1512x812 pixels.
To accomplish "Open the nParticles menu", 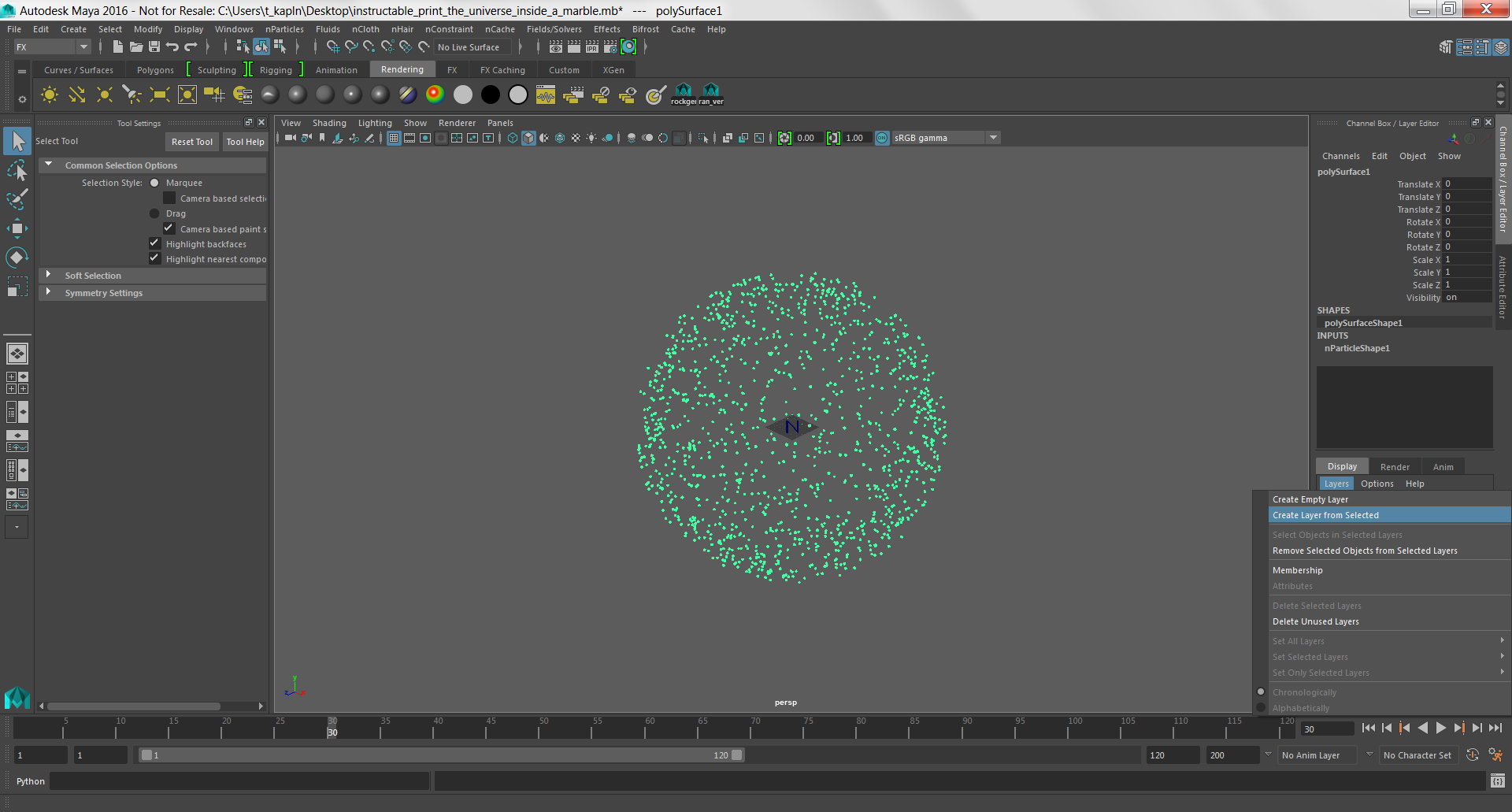I will point(284,29).
